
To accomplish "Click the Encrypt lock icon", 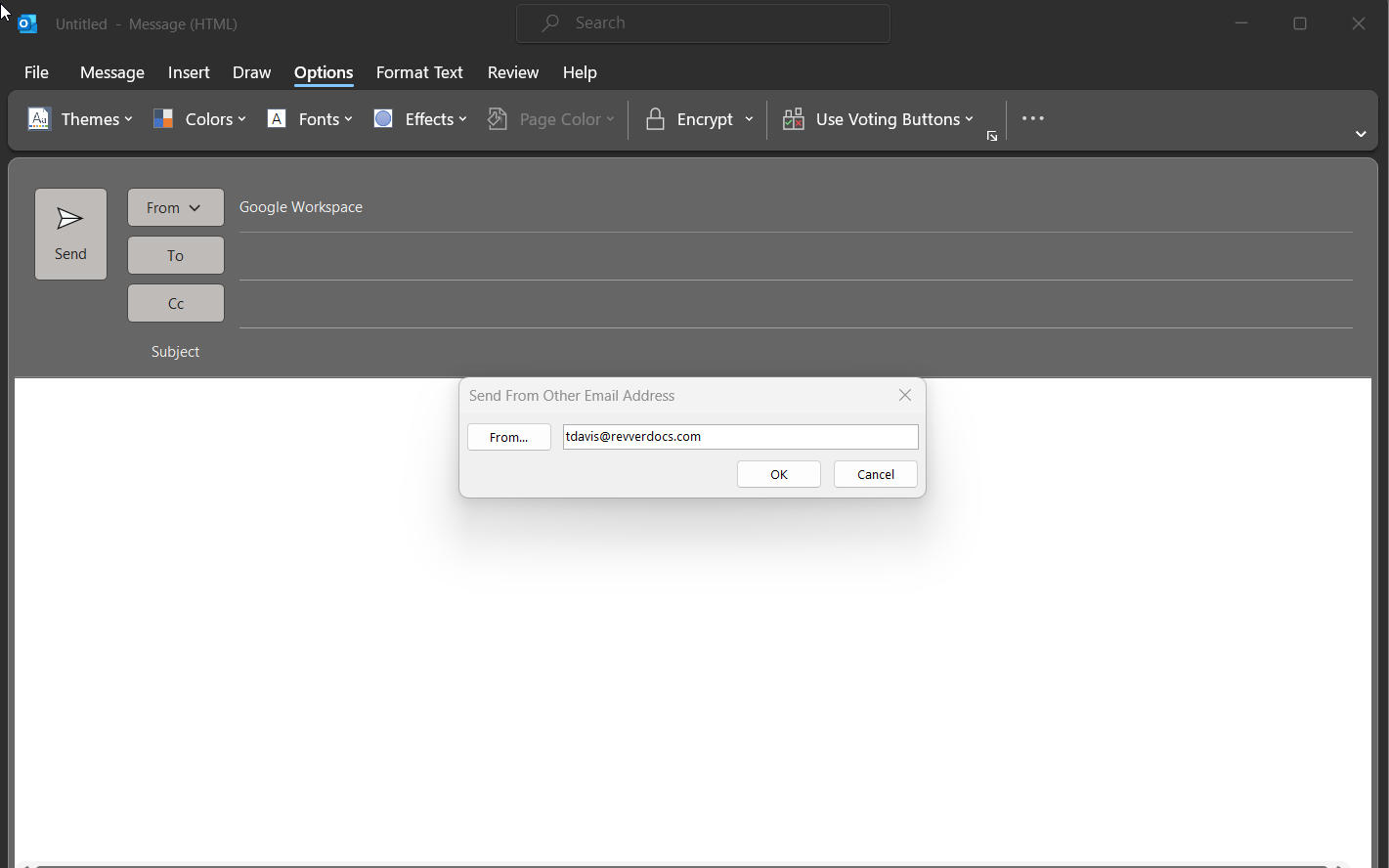I will 656,119.
